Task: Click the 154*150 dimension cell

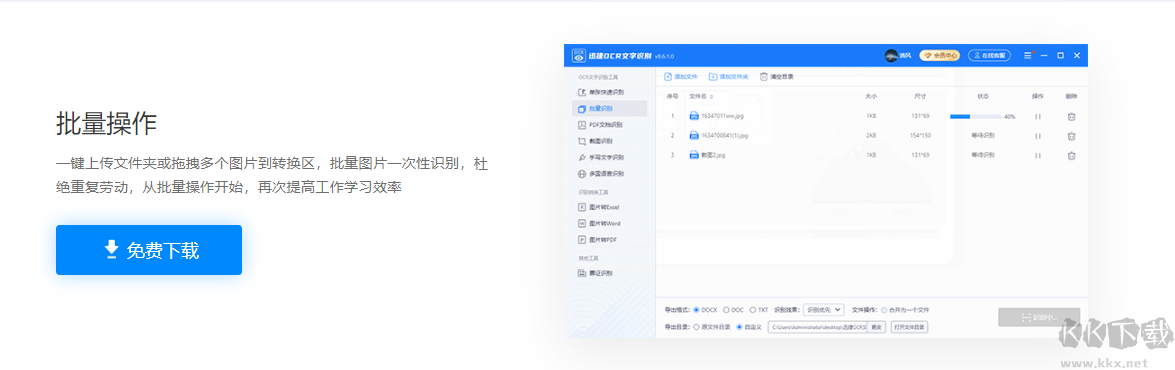Action: (919, 136)
